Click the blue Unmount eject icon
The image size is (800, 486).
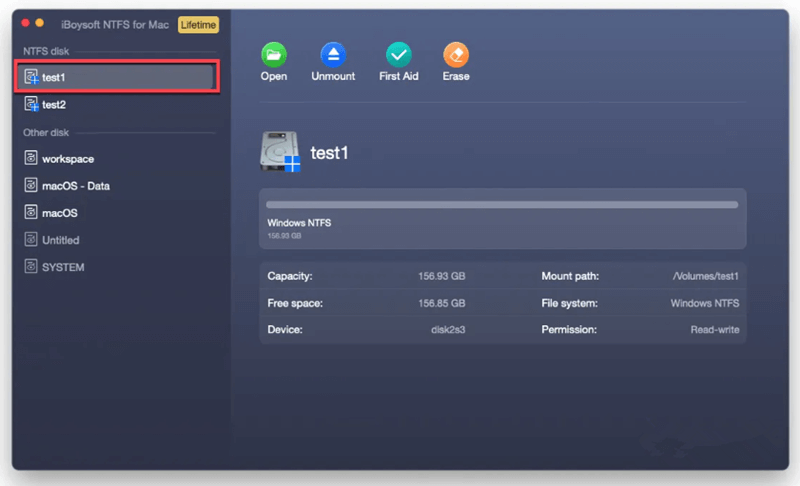(x=333, y=55)
